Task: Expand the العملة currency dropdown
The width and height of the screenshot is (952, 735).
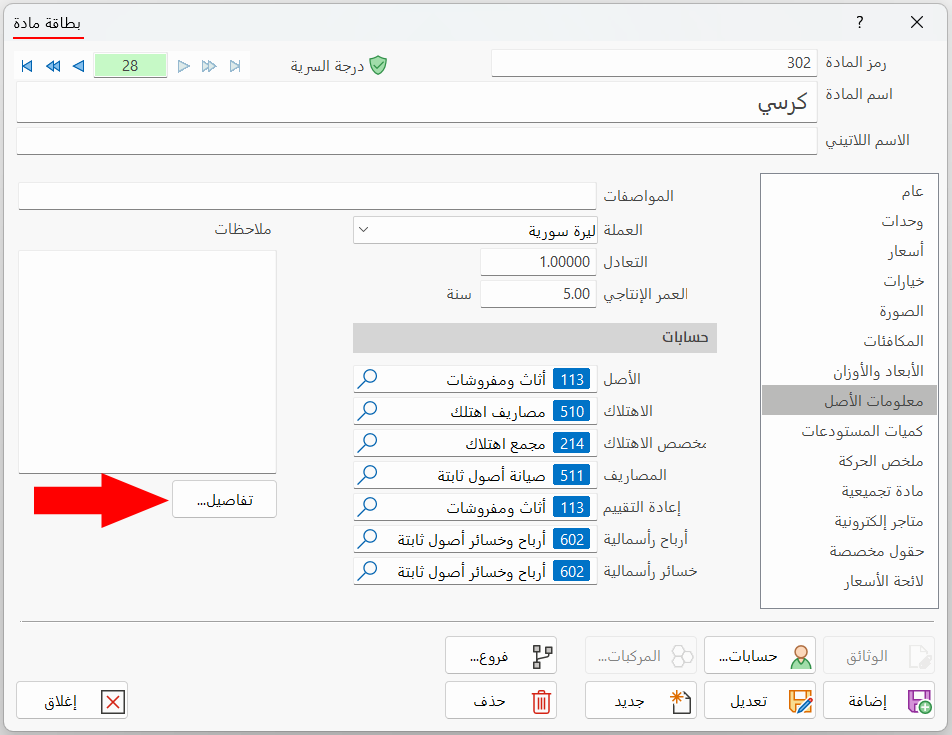Action: (x=364, y=230)
